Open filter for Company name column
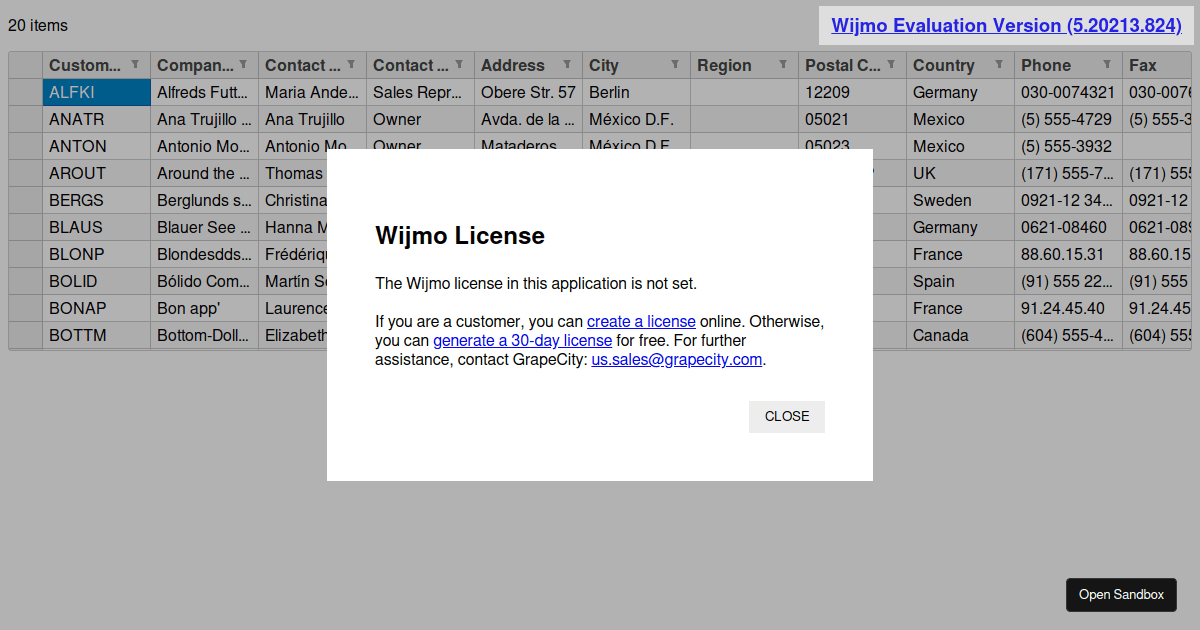The width and height of the screenshot is (1200, 630). 243,64
